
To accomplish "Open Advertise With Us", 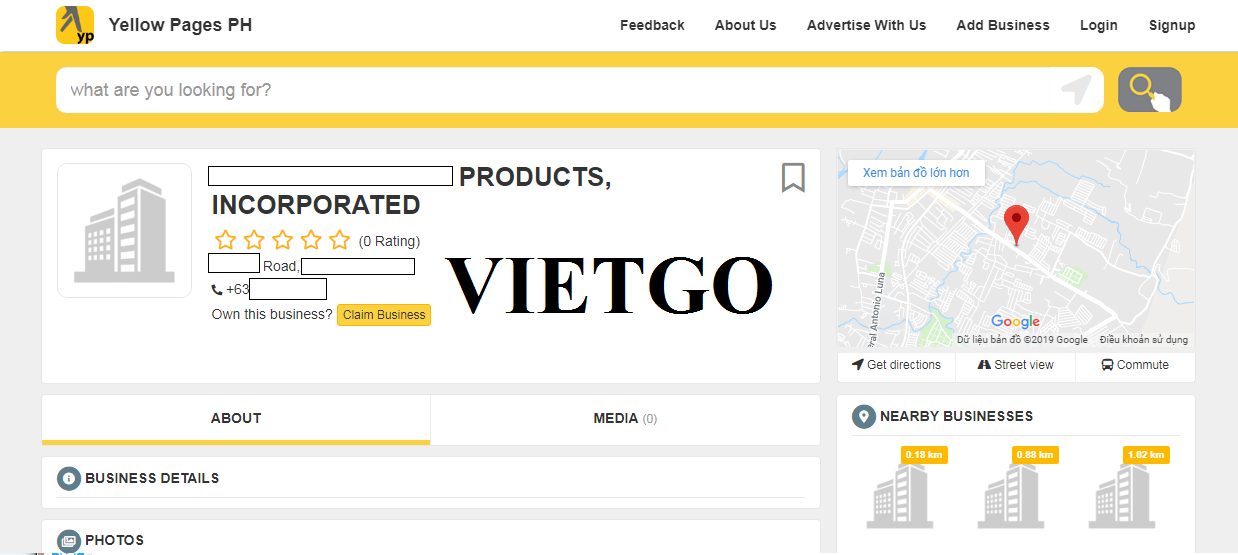I will (866, 25).
